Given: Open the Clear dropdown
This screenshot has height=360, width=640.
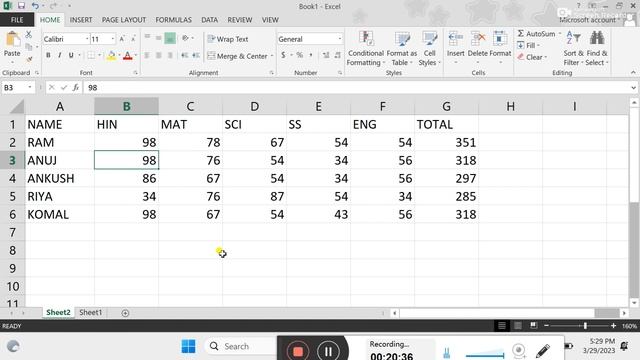Looking at the screenshot, I should click(x=533, y=57).
